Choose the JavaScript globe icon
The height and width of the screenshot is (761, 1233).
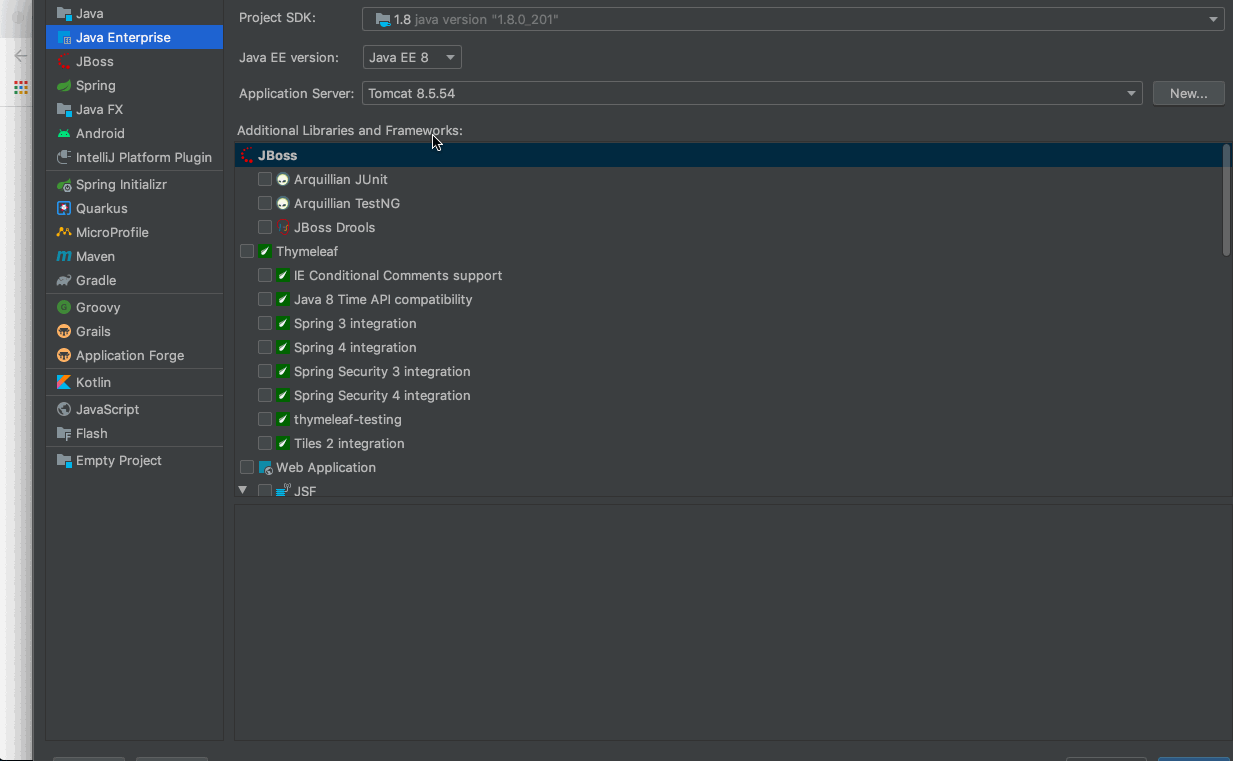pos(64,410)
